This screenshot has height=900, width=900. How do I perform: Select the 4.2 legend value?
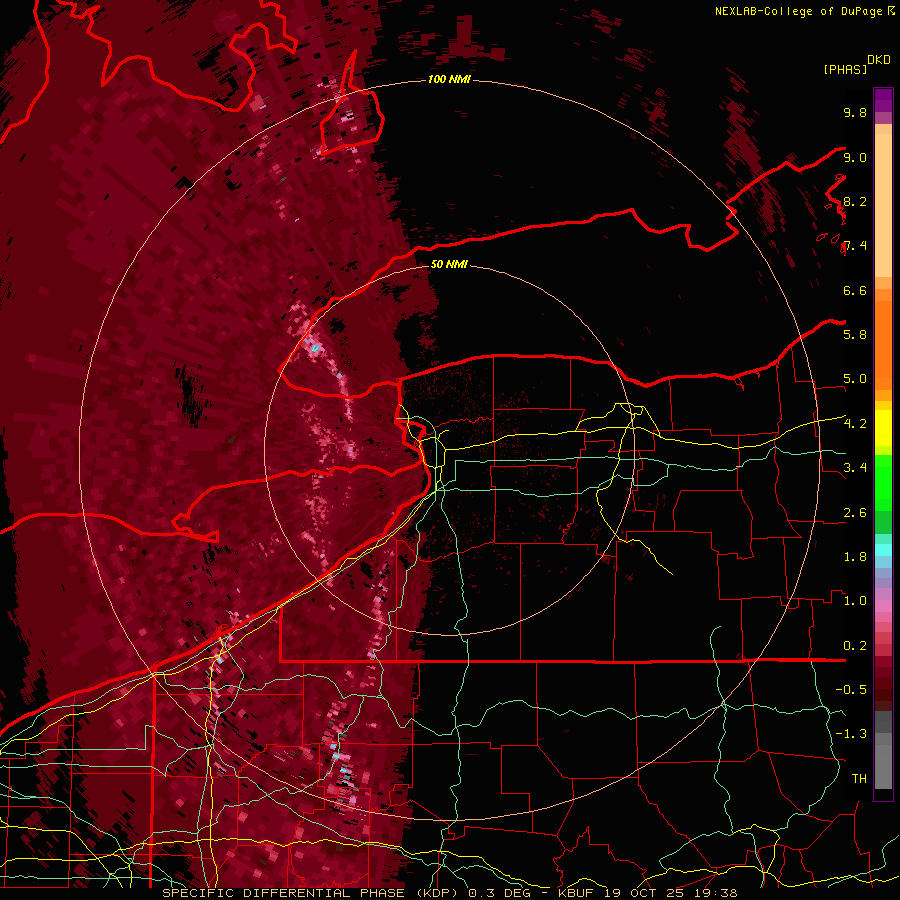tap(855, 424)
